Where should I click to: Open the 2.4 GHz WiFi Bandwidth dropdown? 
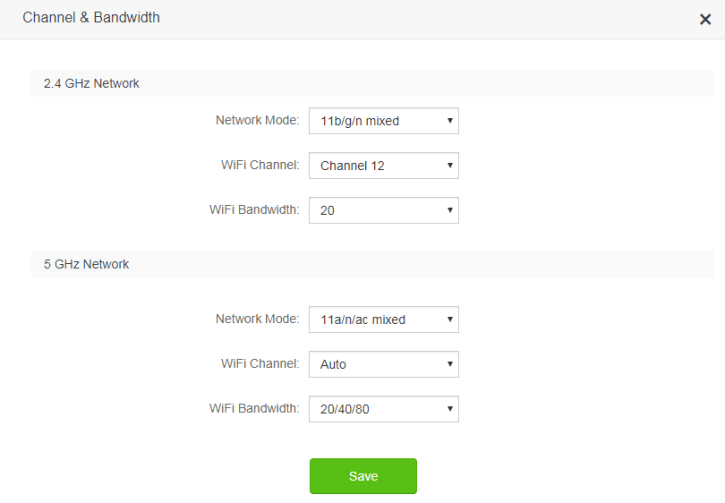click(383, 210)
